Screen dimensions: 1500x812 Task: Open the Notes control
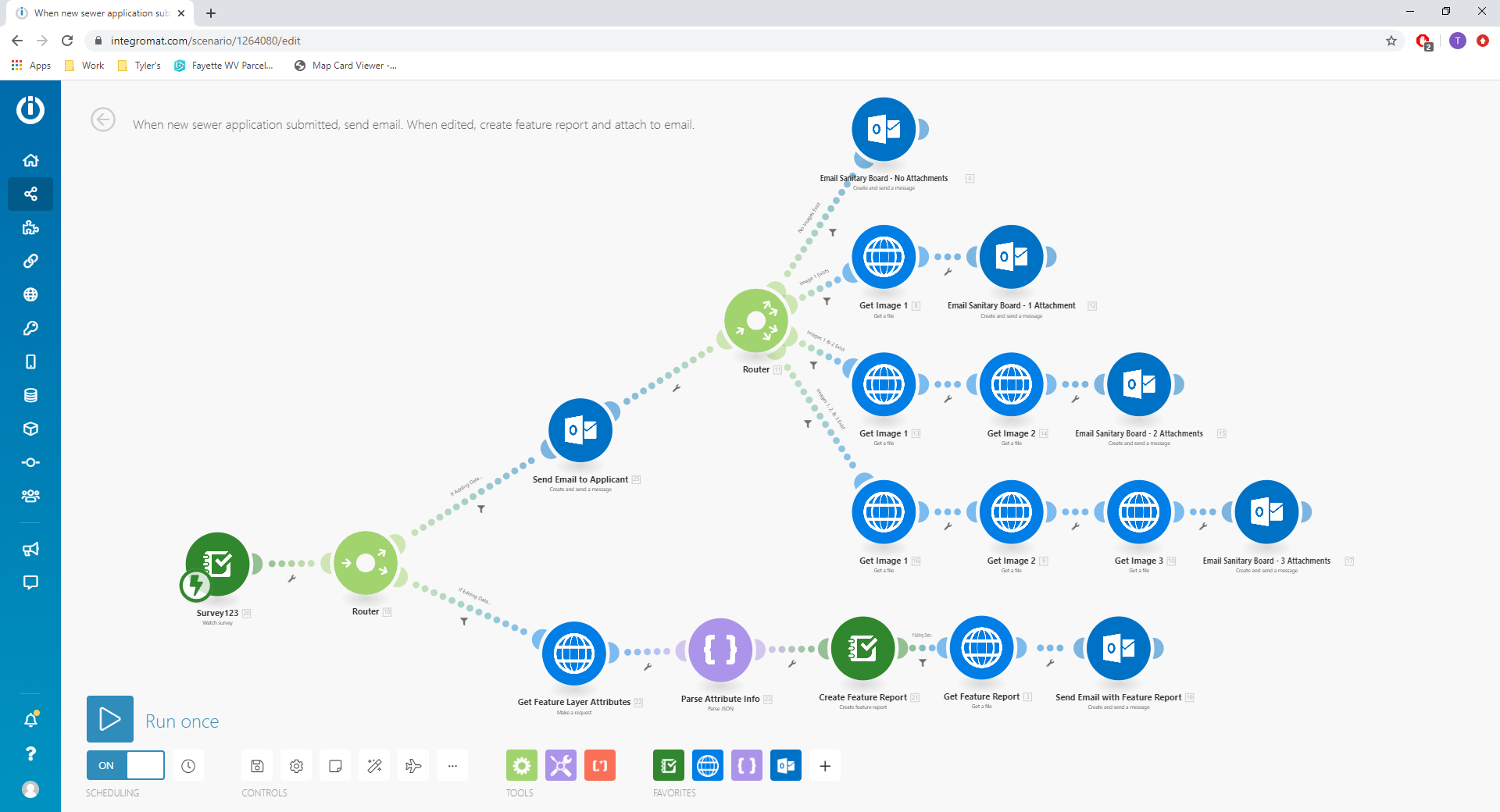coord(335,766)
